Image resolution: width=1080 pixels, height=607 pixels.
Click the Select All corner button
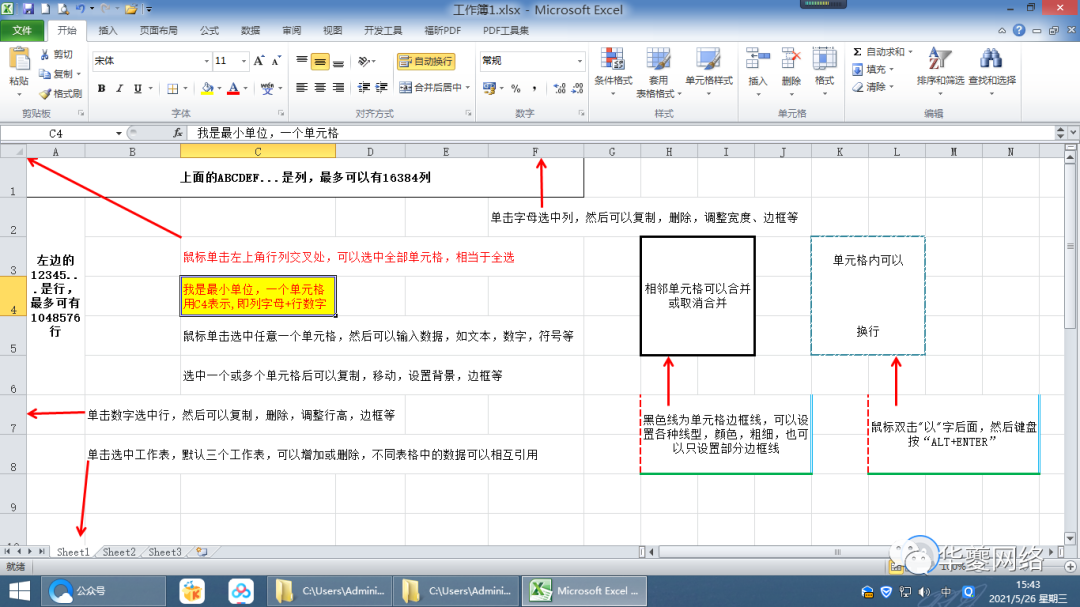pos(13,152)
